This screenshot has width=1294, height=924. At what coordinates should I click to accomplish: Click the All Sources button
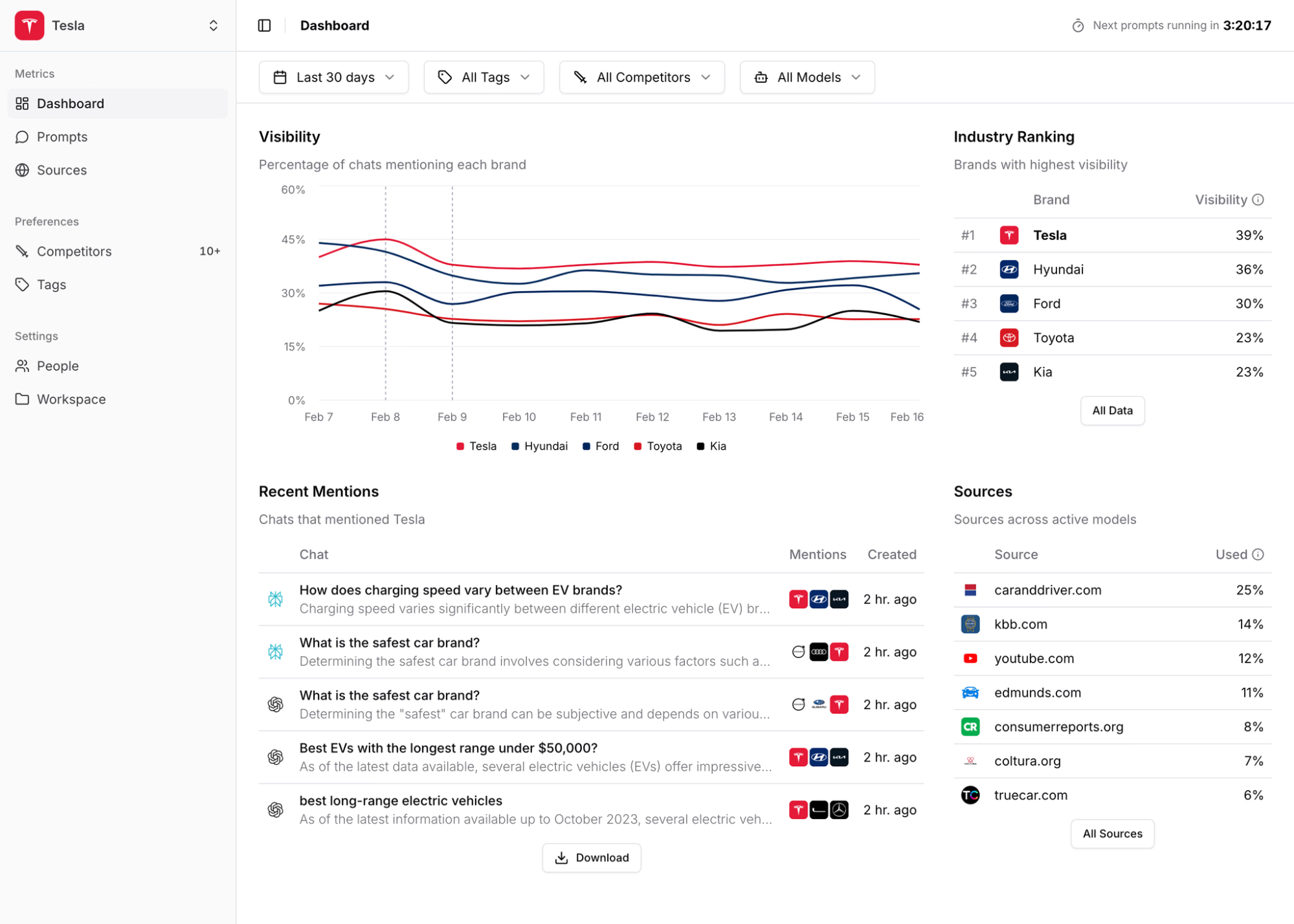click(x=1111, y=833)
